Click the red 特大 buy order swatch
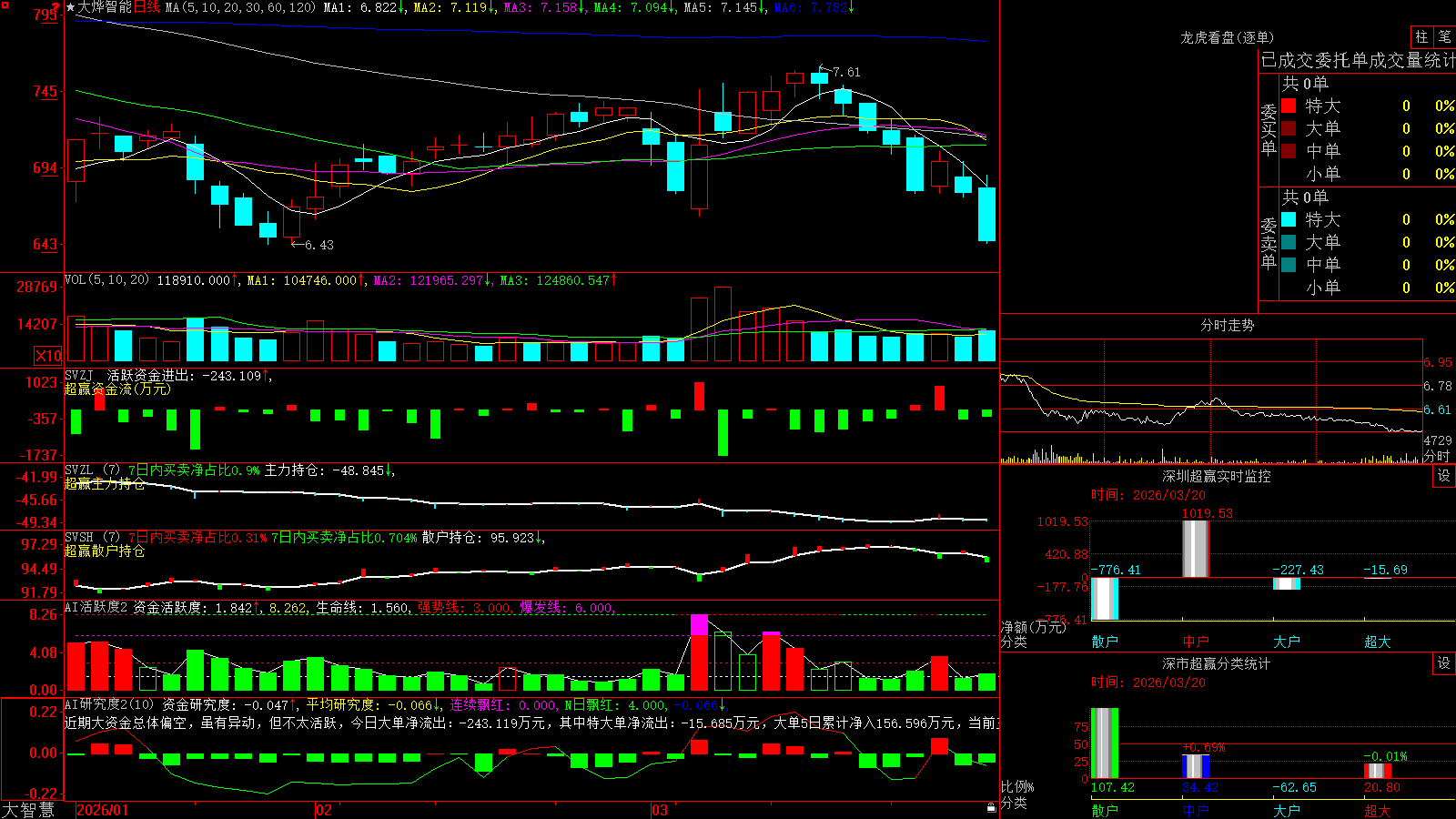 pos(1289,106)
